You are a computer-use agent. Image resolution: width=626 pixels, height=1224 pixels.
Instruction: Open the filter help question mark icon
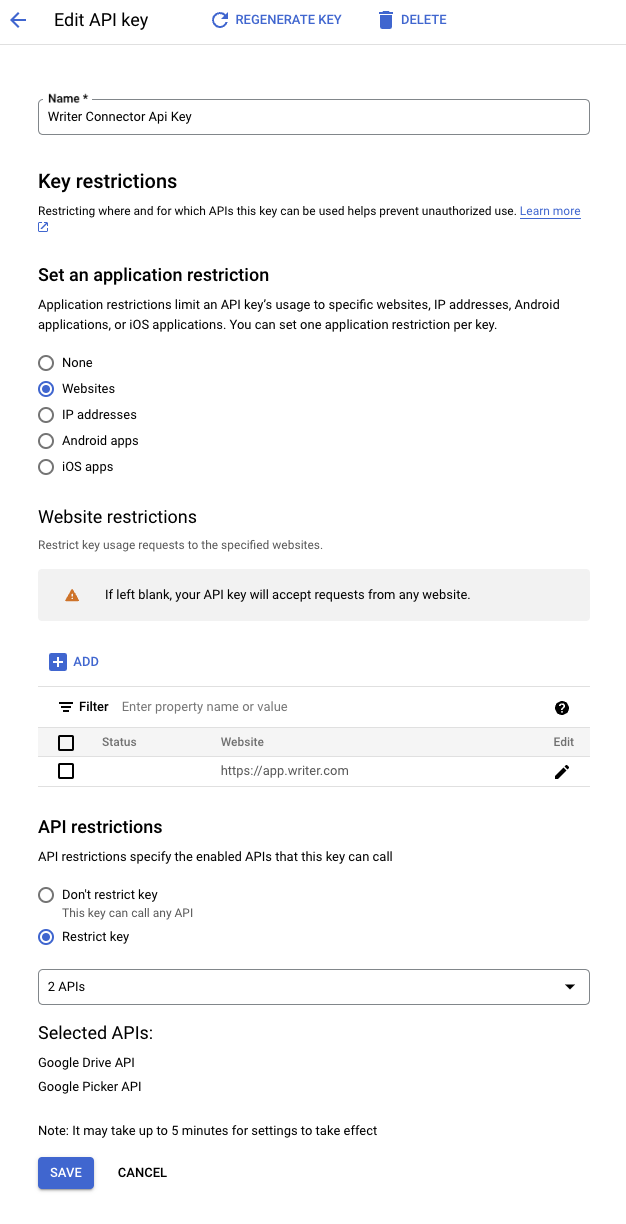pos(562,708)
